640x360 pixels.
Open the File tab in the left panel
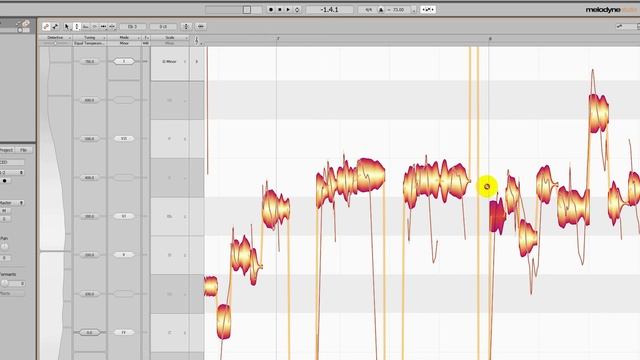tap(24, 150)
